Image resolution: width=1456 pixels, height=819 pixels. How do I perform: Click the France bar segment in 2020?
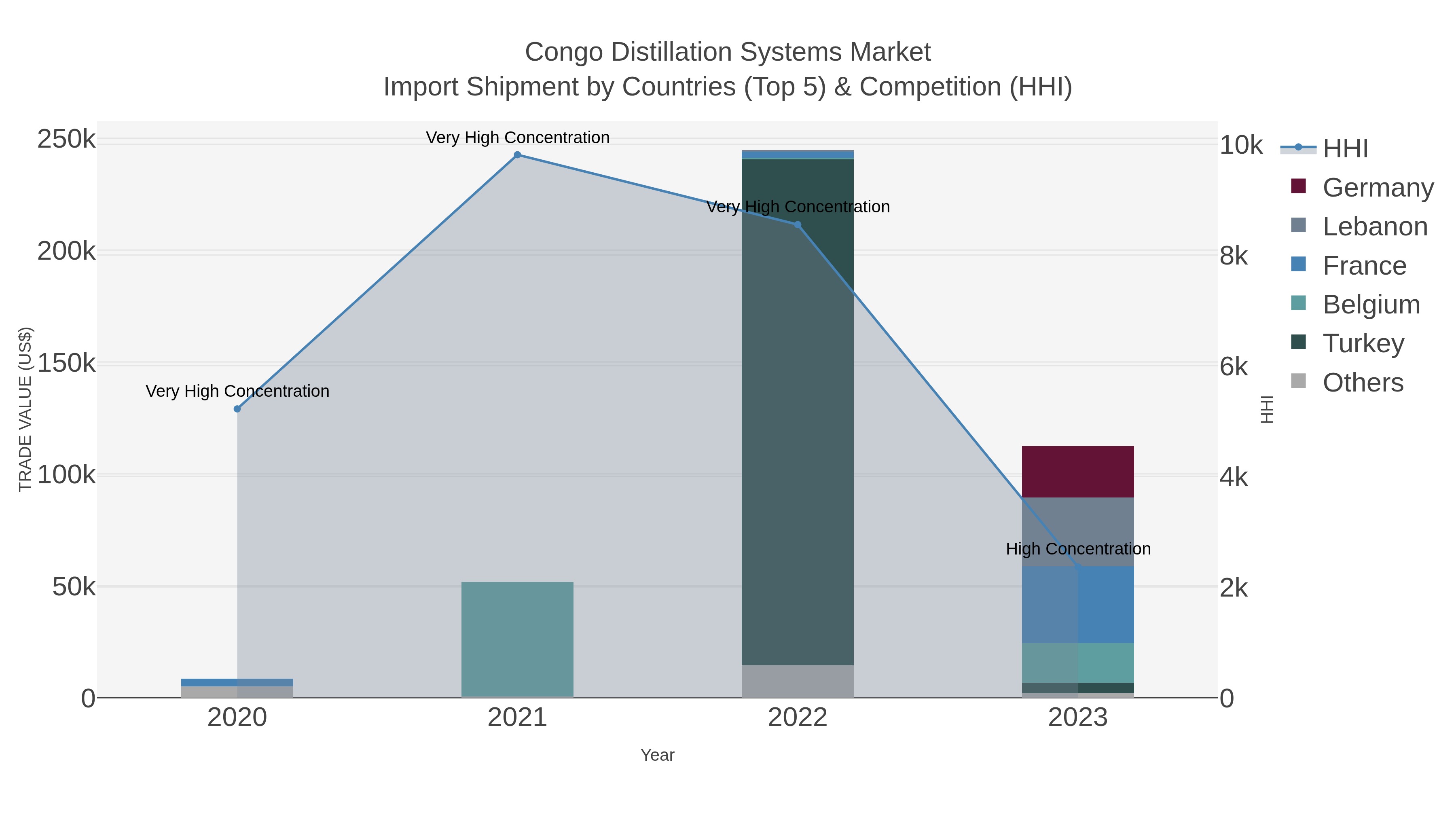coord(237,682)
